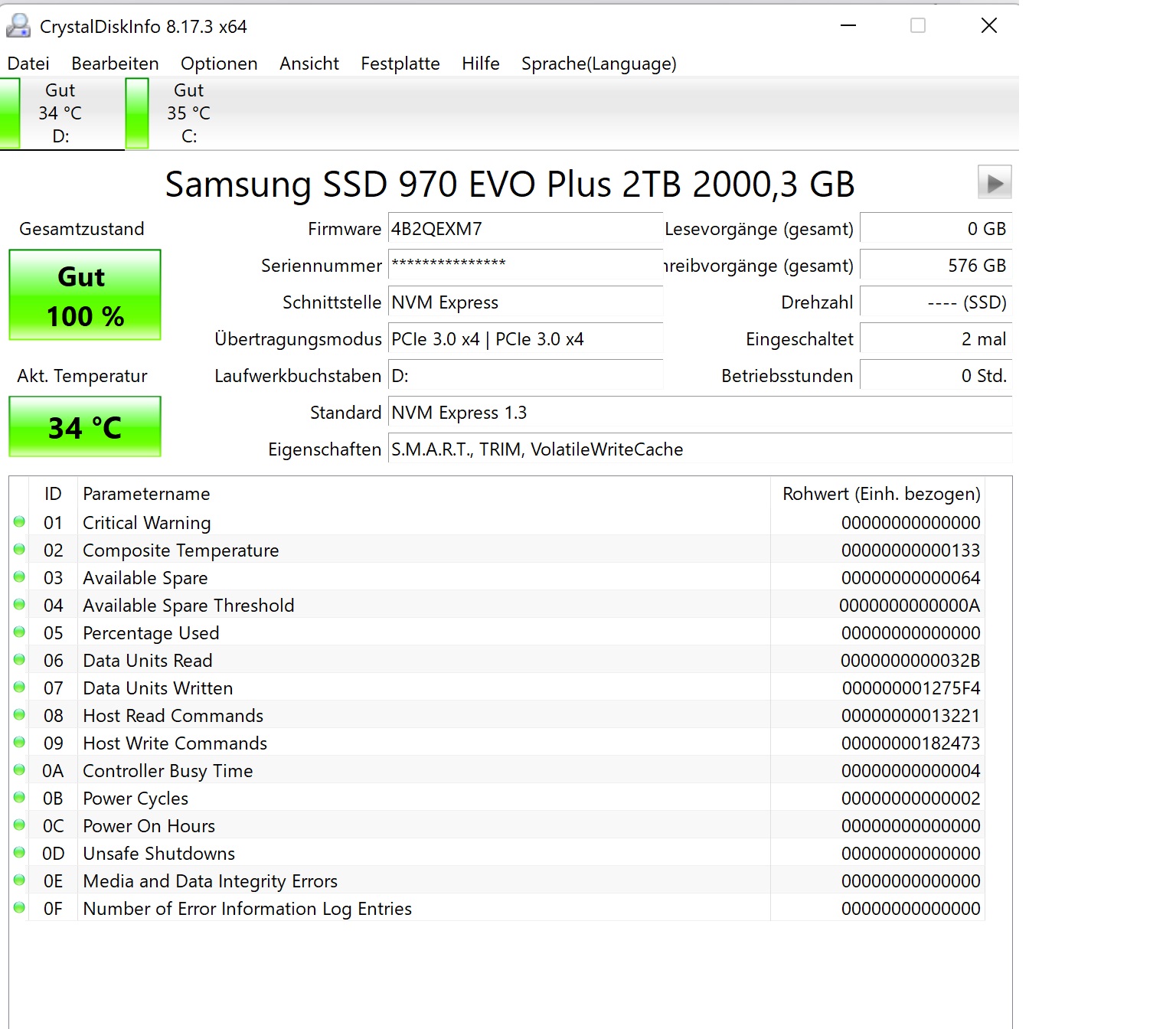Open the Datei menu
The height and width of the screenshot is (1029, 1176).
pyautogui.click(x=28, y=64)
